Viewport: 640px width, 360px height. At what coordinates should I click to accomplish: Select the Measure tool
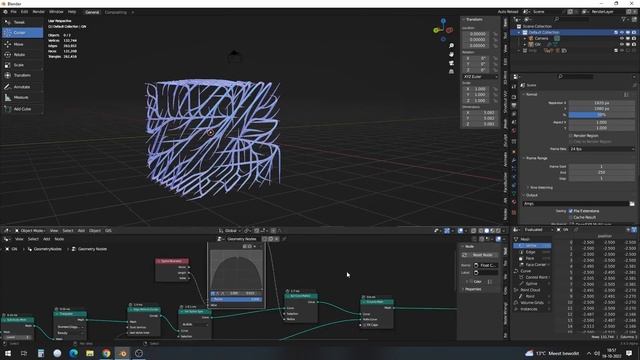tap(22, 98)
